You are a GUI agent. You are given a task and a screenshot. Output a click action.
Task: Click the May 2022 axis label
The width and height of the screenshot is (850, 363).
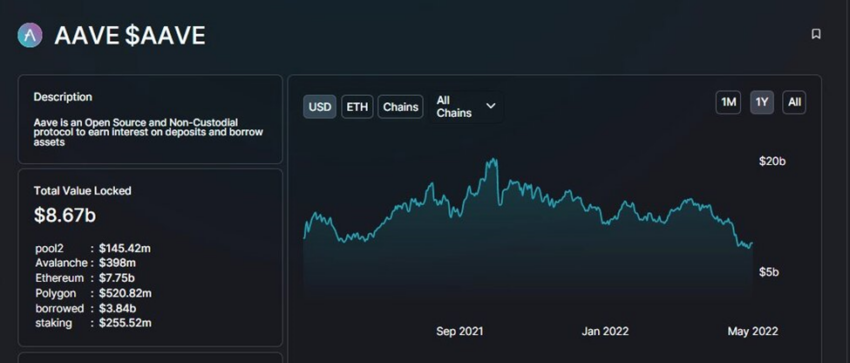[752, 331]
